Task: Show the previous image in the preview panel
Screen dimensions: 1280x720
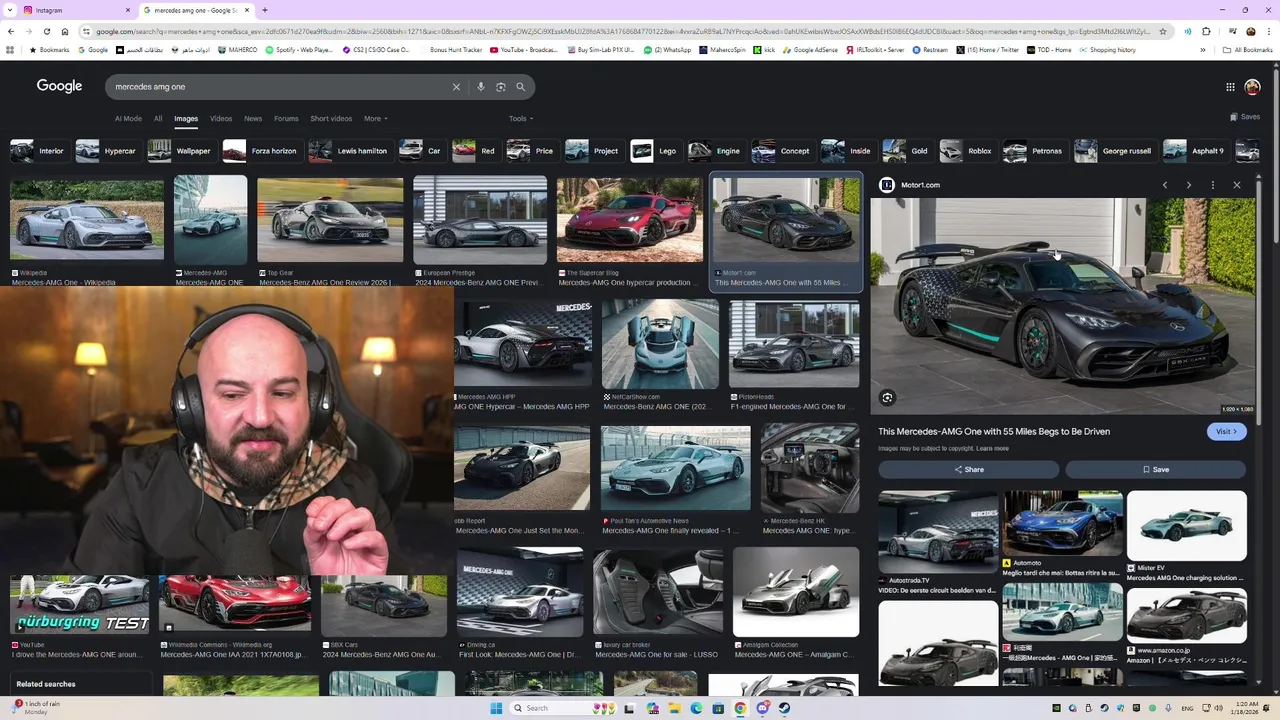Action: (1165, 185)
